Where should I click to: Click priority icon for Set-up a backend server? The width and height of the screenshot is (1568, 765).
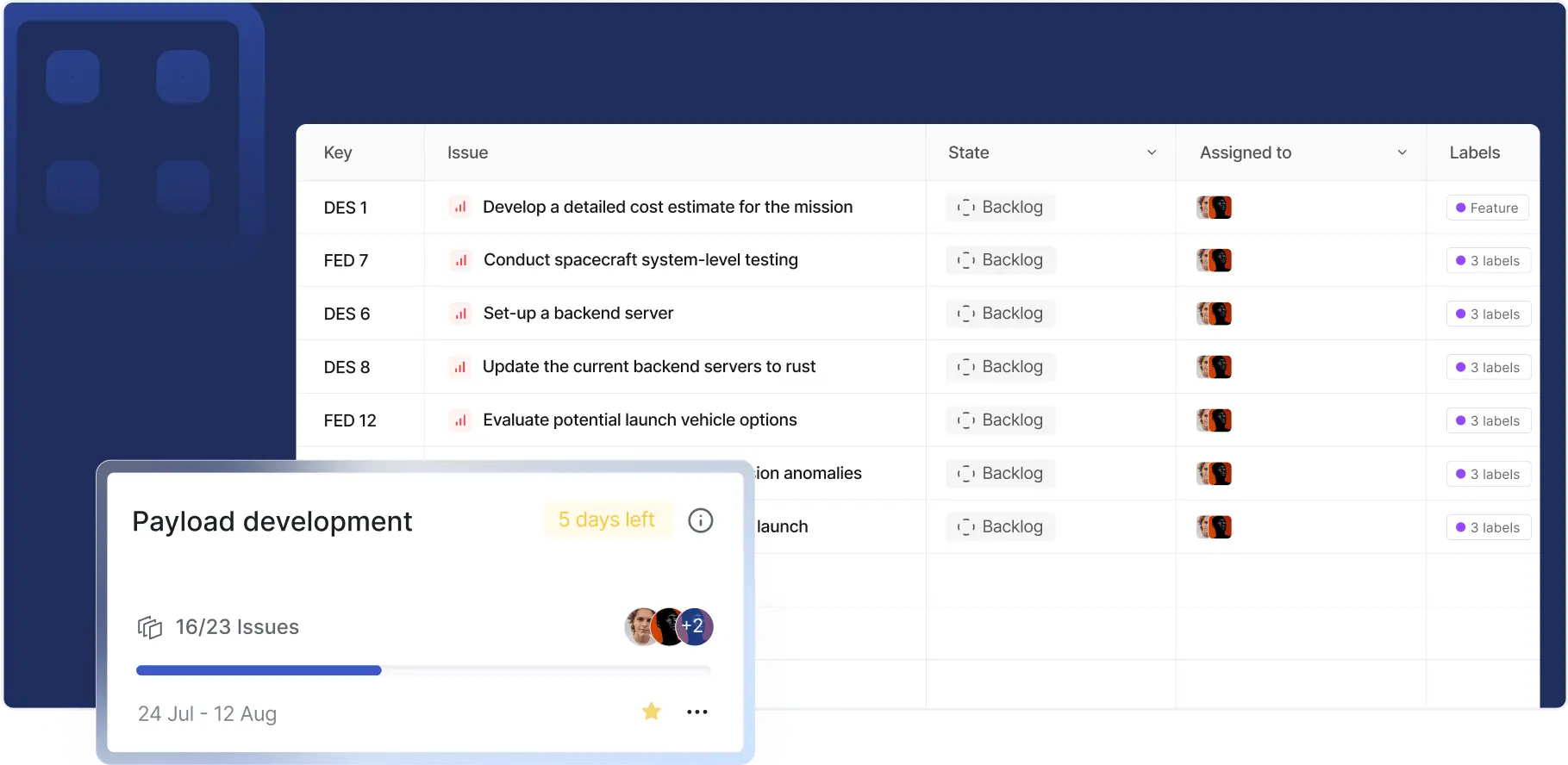tap(461, 314)
